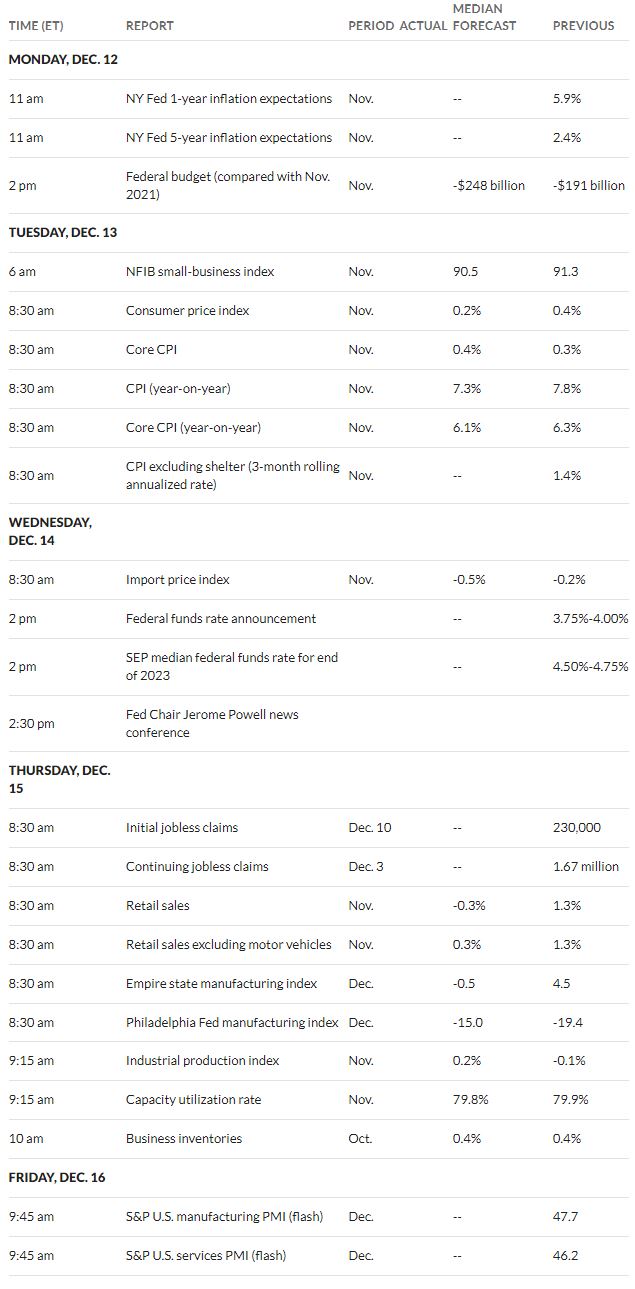Image resolution: width=635 pixels, height=1289 pixels.
Task: Click the Capacity utilization rate report
Action: click(x=194, y=1100)
